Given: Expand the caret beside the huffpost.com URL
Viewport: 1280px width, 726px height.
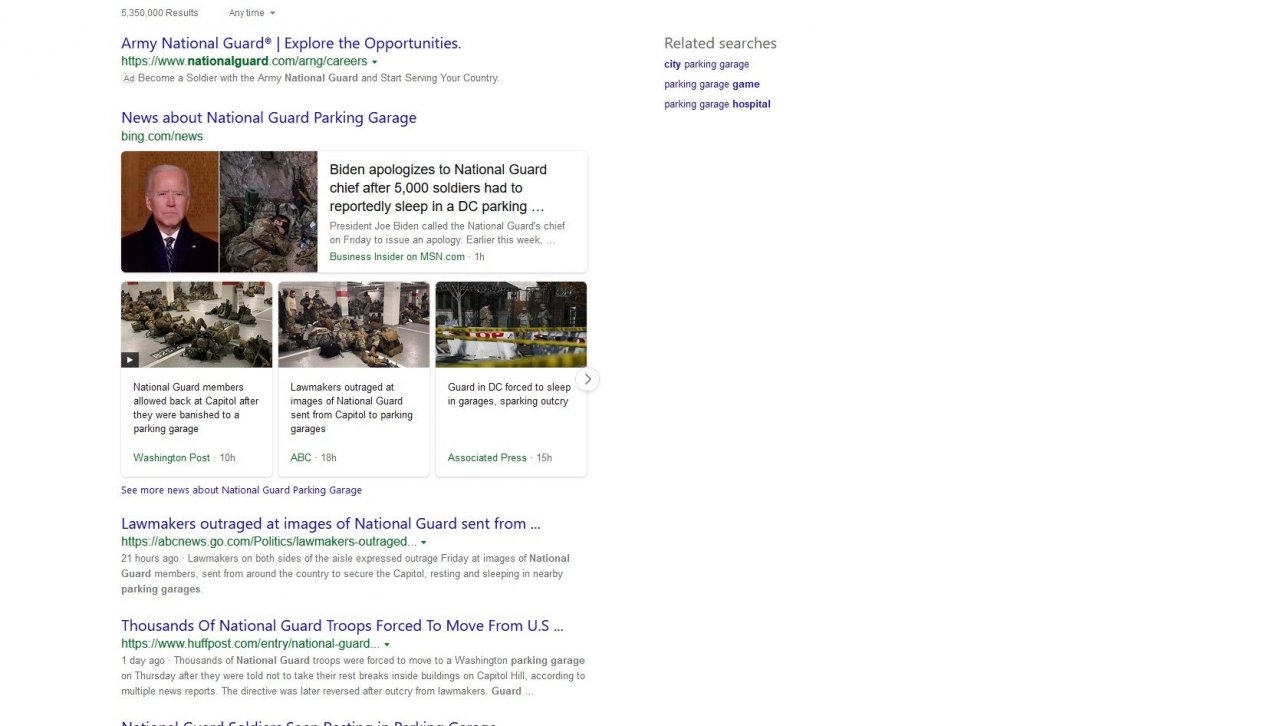Looking at the screenshot, I should coord(387,644).
